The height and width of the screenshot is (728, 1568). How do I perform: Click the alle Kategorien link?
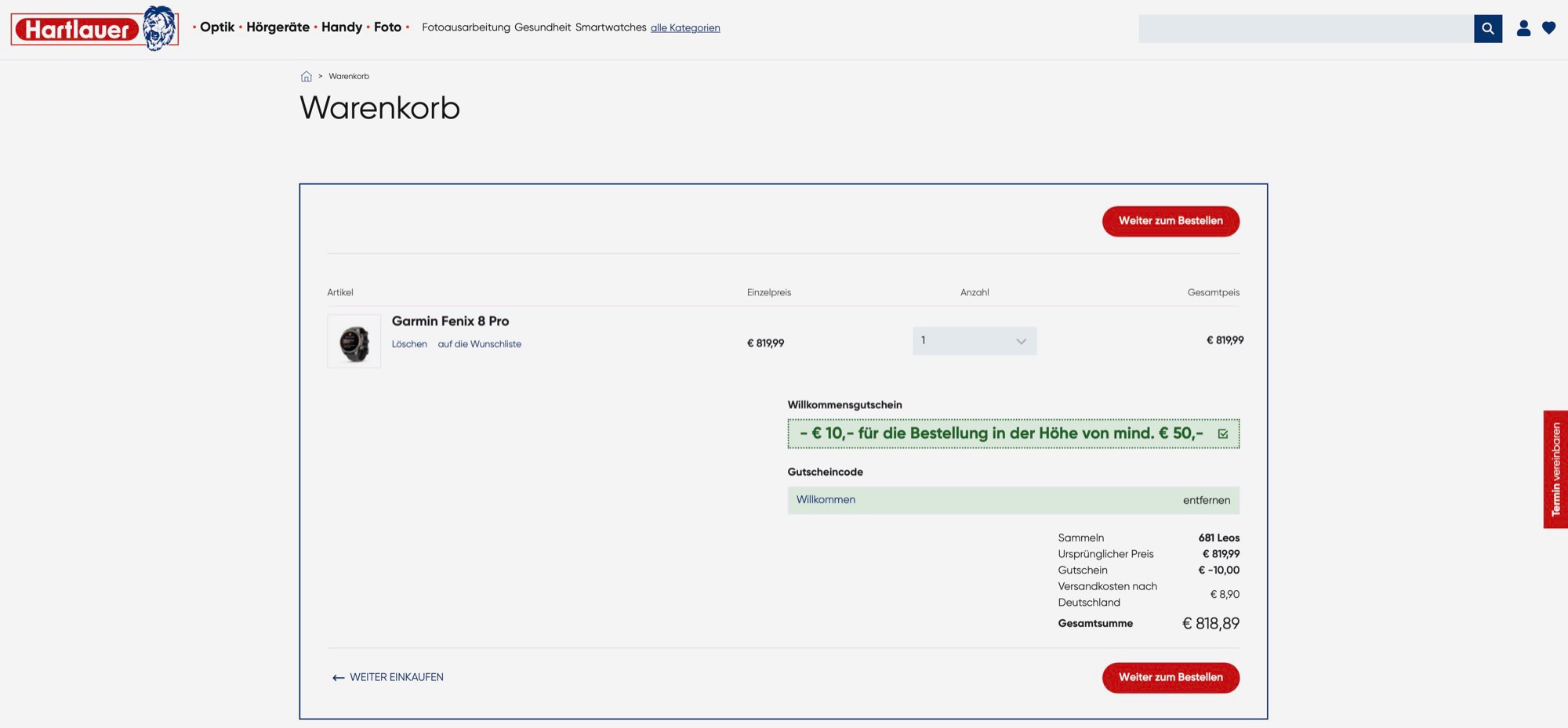[685, 28]
